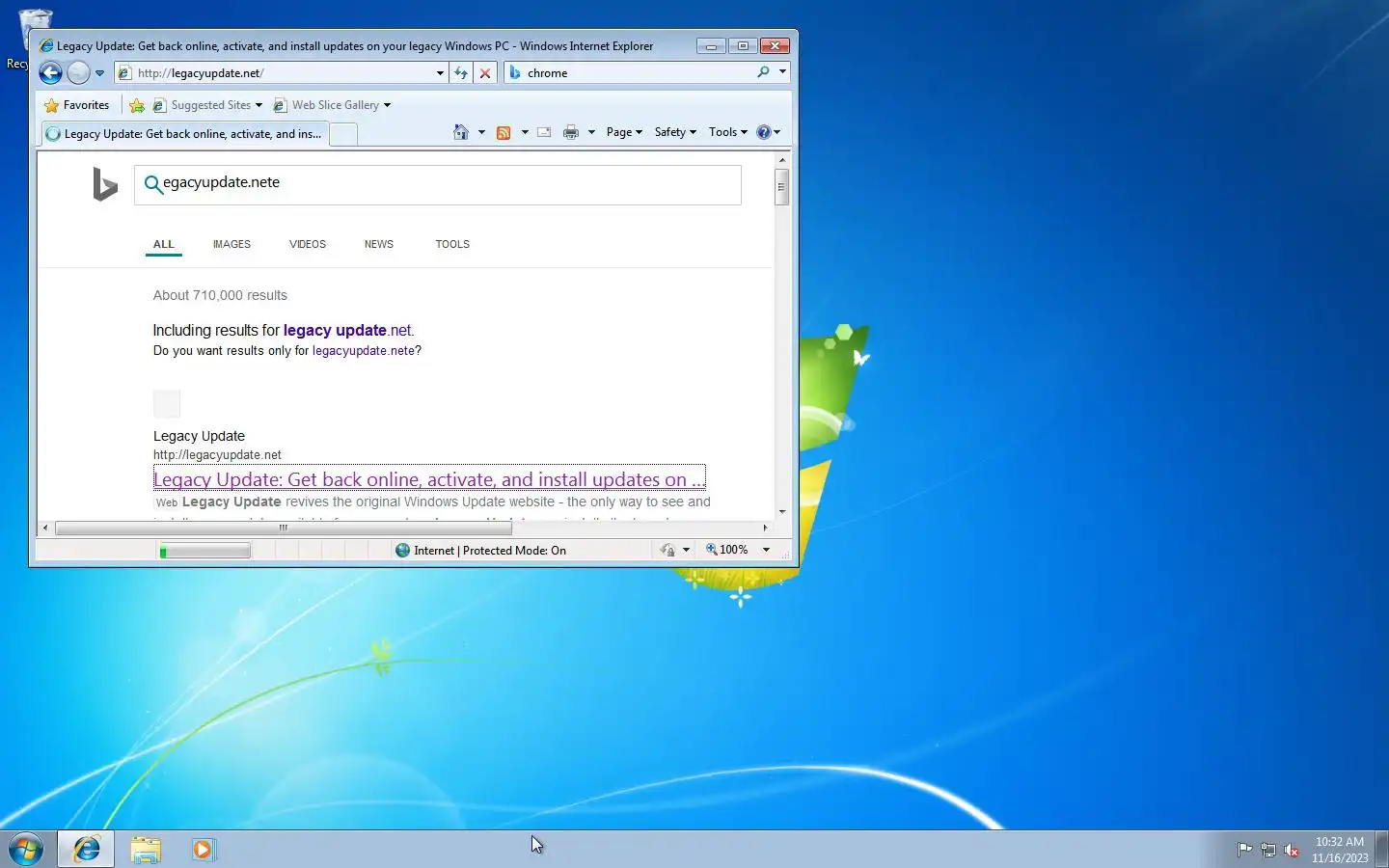
Task: Click the Print icon
Action: click(x=571, y=132)
